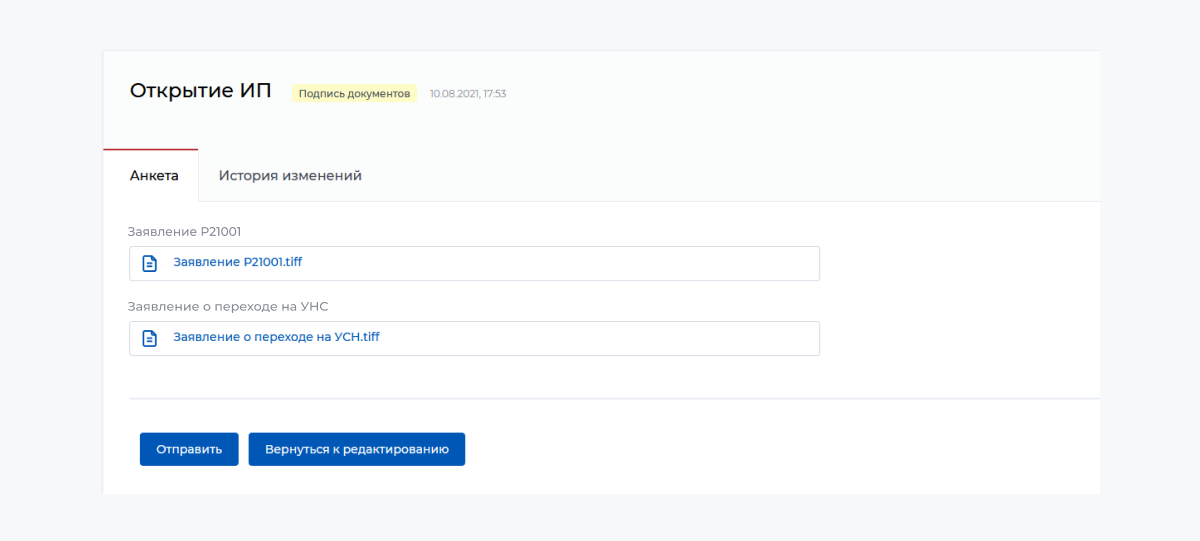
Task: Click the Открытие ИП page heading
Action: click(x=200, y=91)
